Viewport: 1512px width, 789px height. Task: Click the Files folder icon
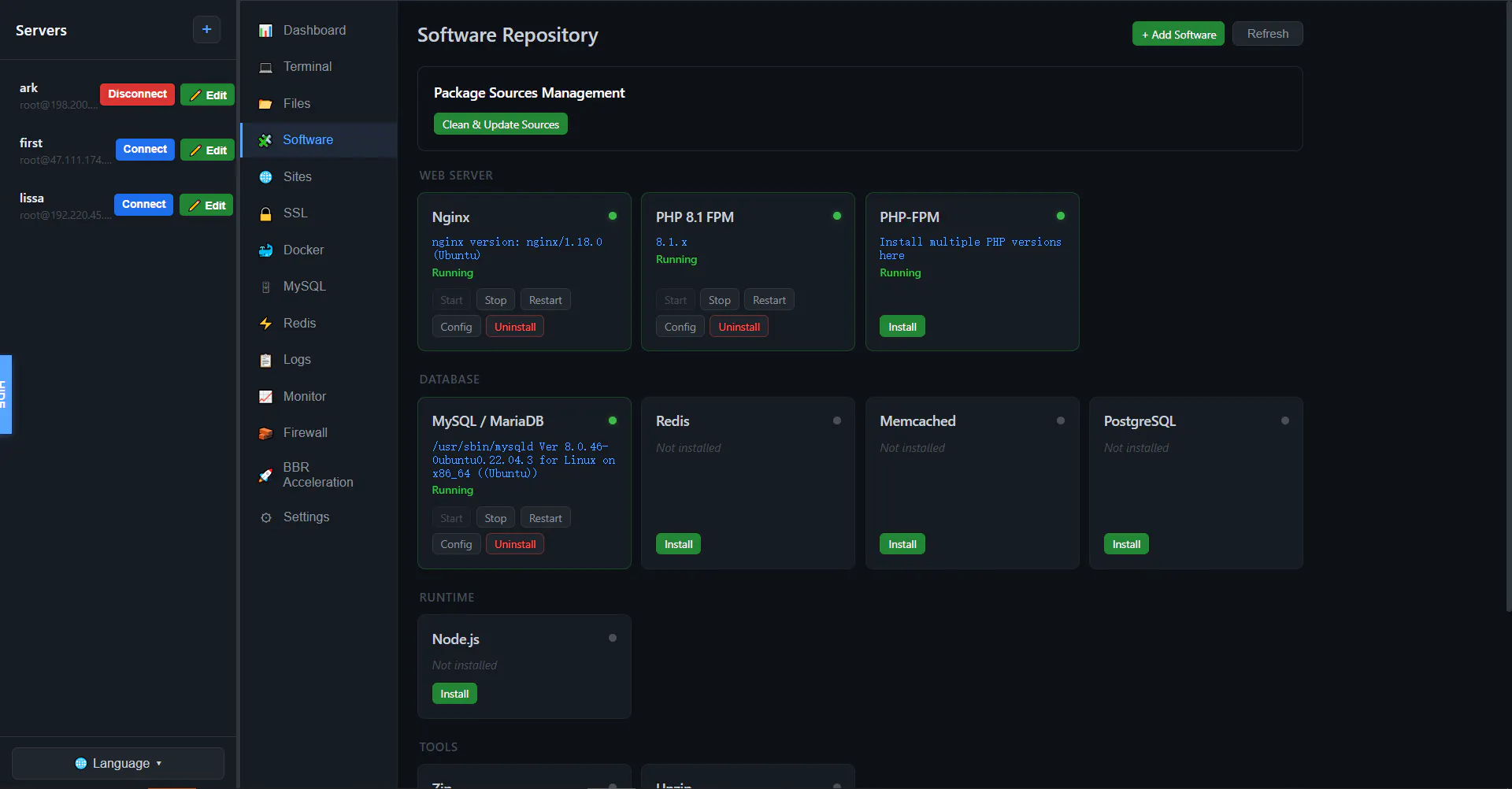pos(266,104)
